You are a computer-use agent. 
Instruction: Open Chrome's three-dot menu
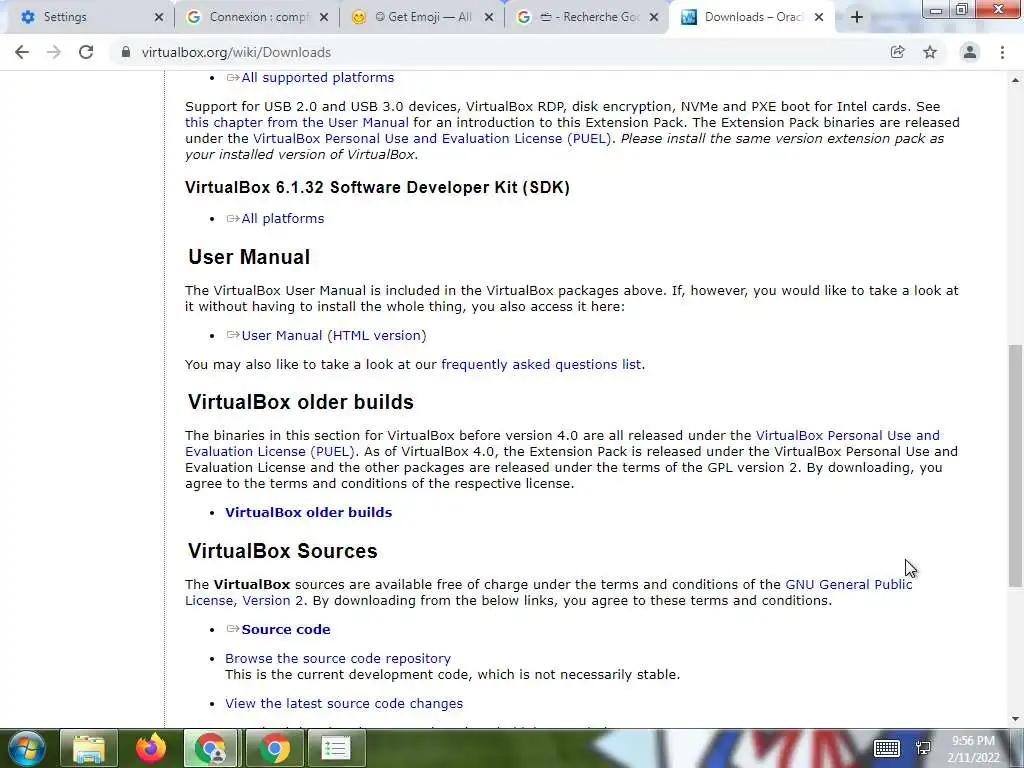[1002, 52]
